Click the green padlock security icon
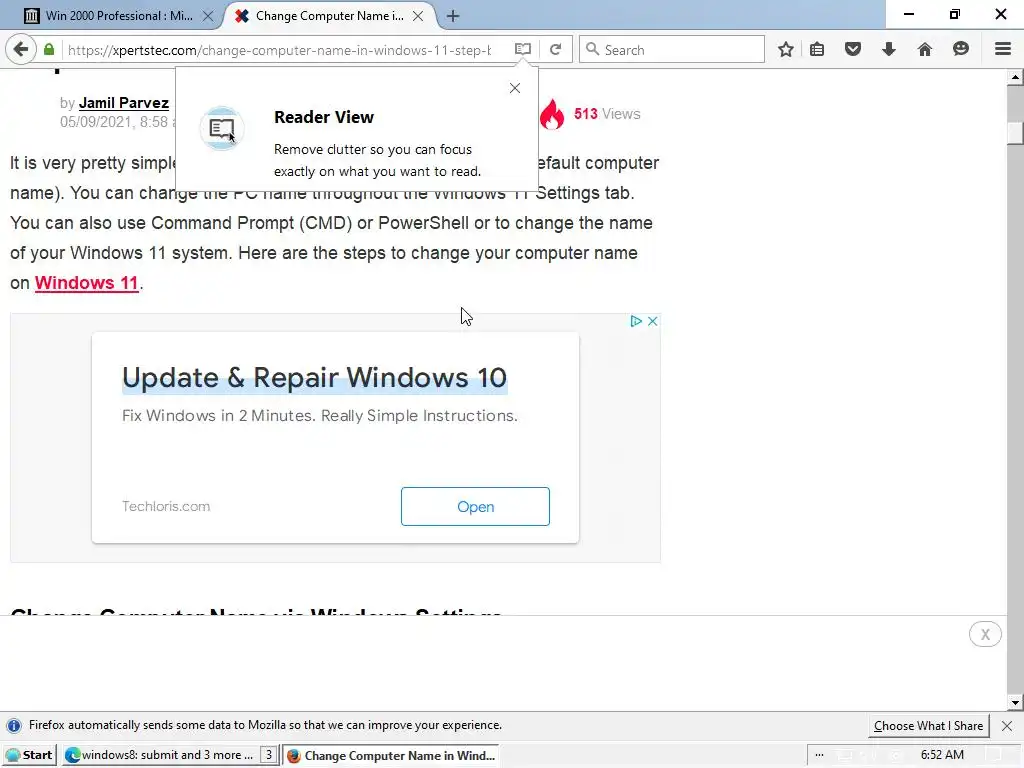1024x768 pixels. [x=49, y=50]
